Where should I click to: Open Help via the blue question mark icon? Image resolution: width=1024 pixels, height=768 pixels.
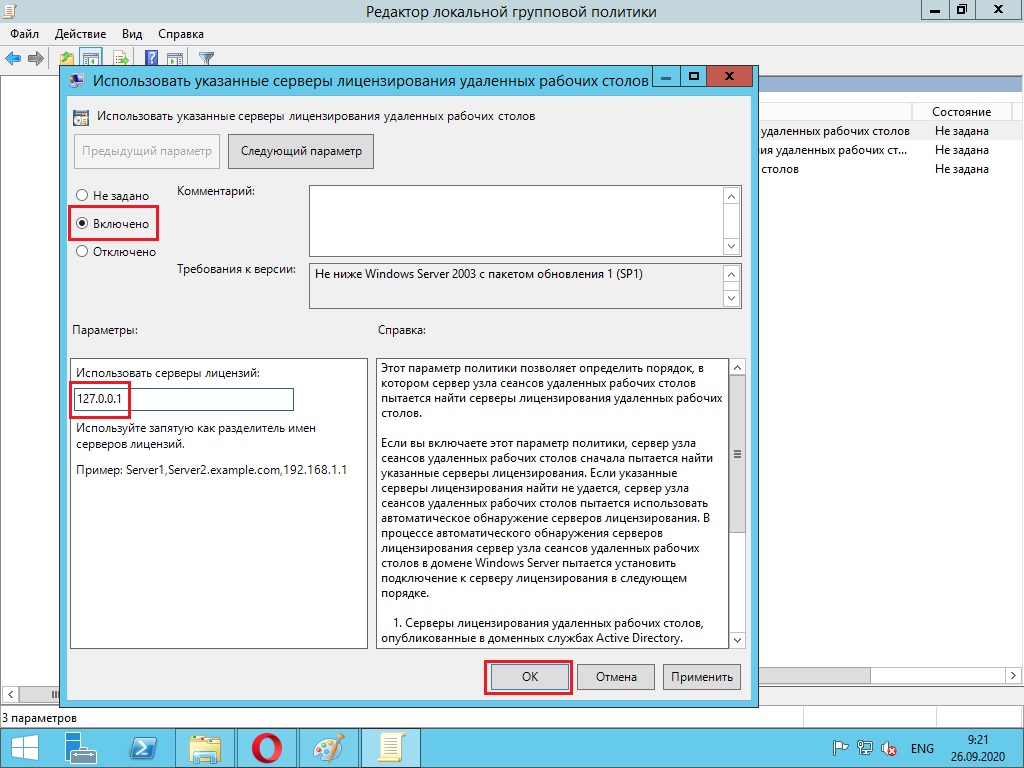tap(151, 58)
